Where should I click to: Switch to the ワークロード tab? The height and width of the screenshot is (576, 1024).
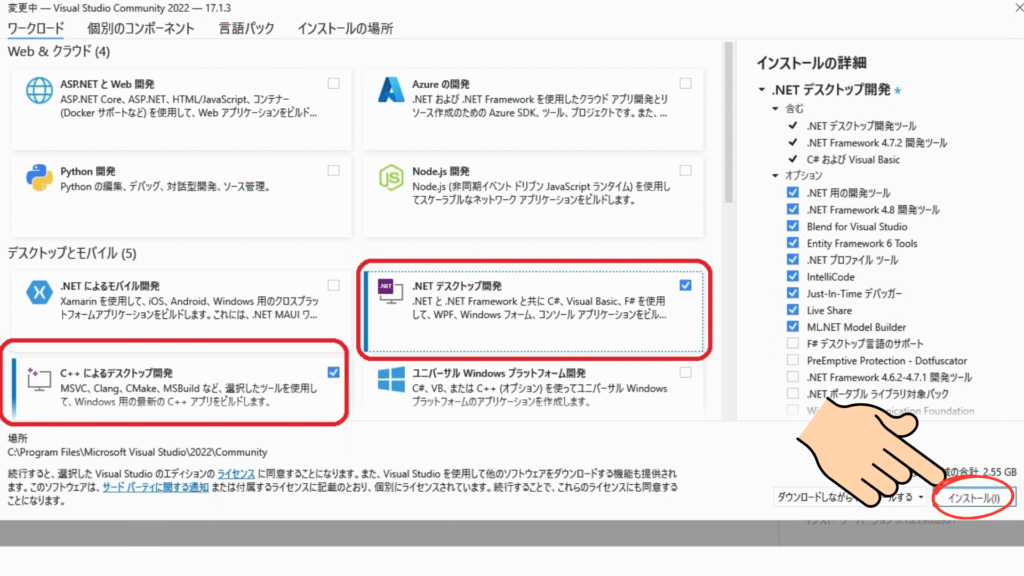(36, 29)
